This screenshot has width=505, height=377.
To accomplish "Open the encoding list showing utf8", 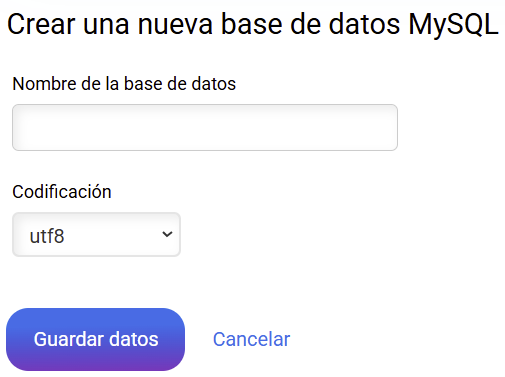I will coord(96,234).
